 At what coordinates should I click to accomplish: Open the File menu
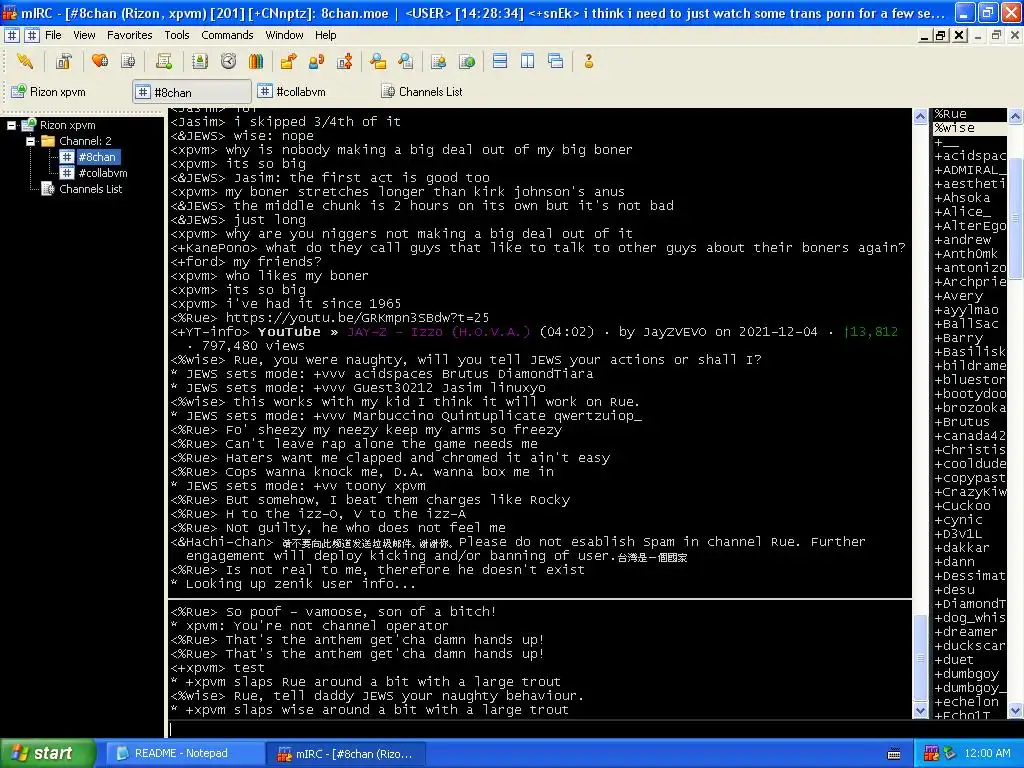[x=54, y=35]
